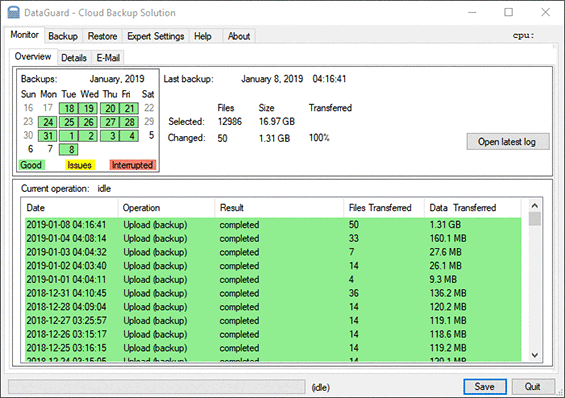This screenshot has width=565, height=398.
Task: Click the Files Transferred column header
Action: [384, 208]
